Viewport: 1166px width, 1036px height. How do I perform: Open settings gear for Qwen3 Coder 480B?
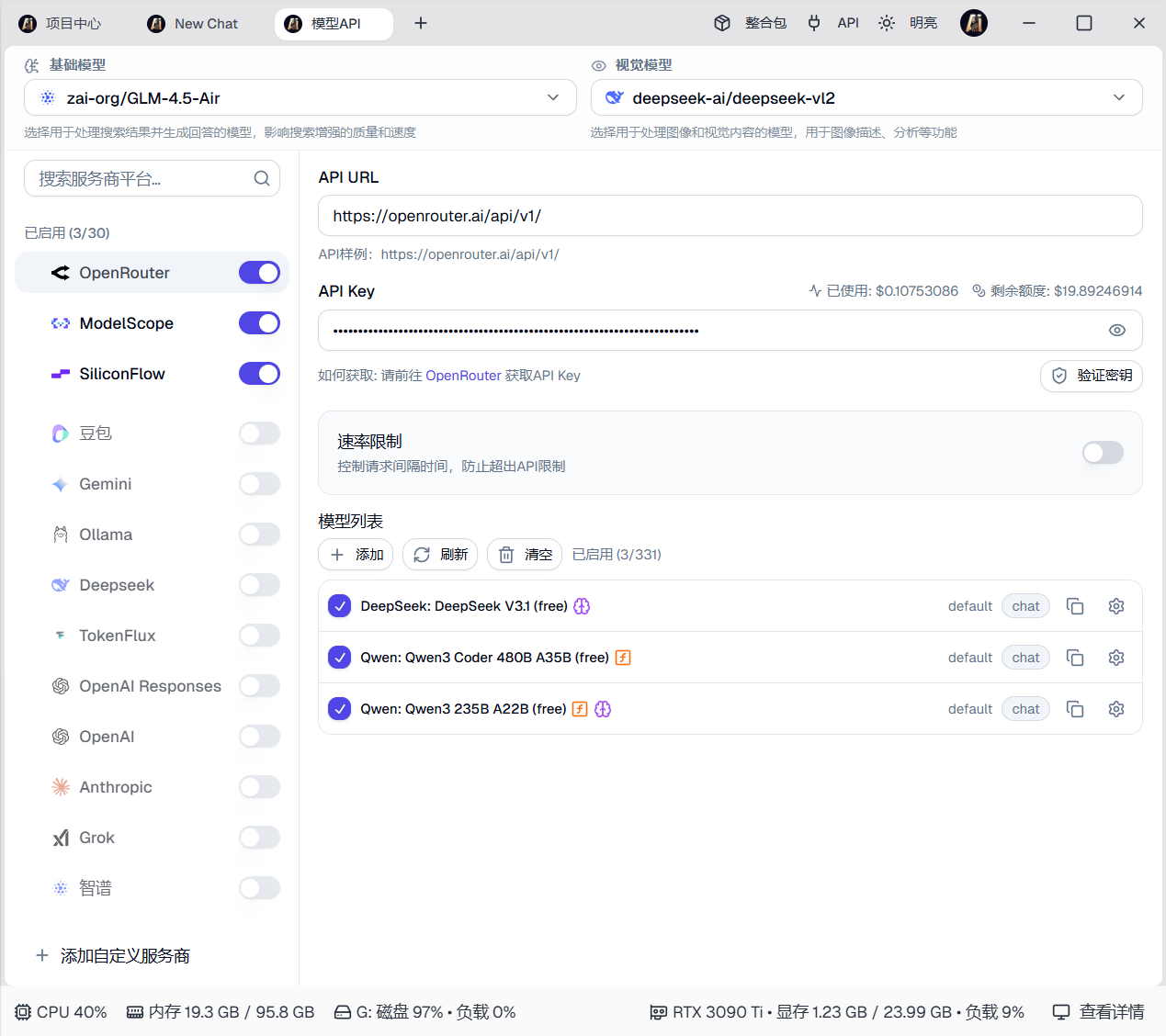pos(1115,658)
